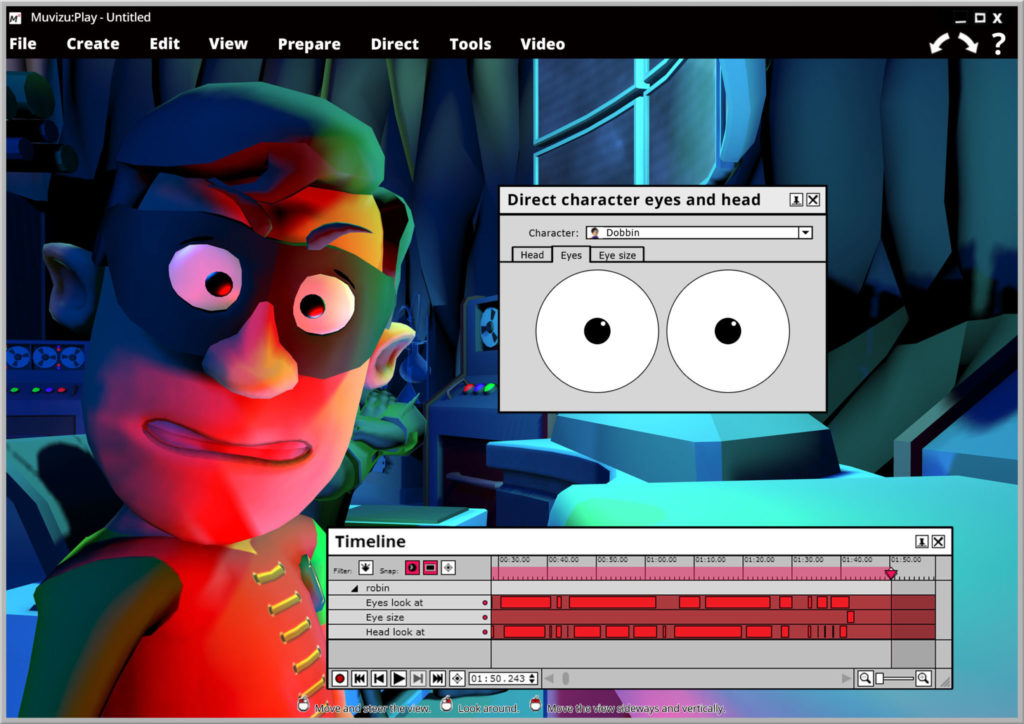Collapse the robin track group
This screenshot has width=1024, height=724.
(x=353, y=588)
